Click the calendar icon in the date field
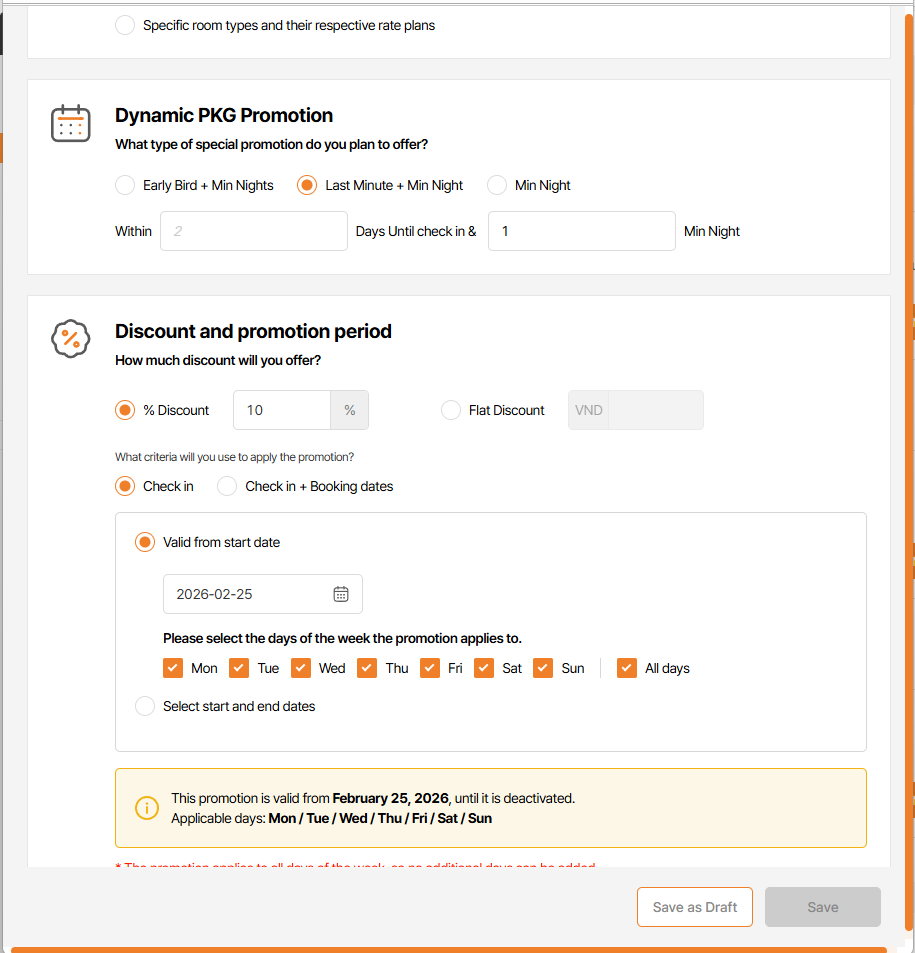 [x=341, y=594]
